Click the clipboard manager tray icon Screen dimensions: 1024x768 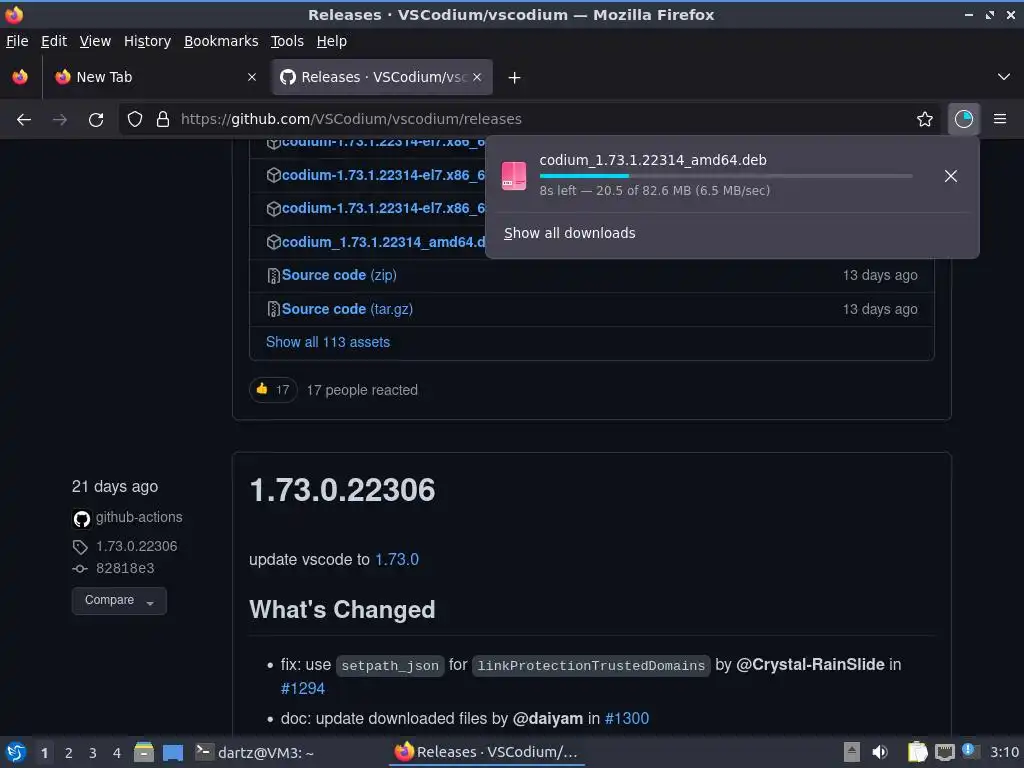click(918, 752)
